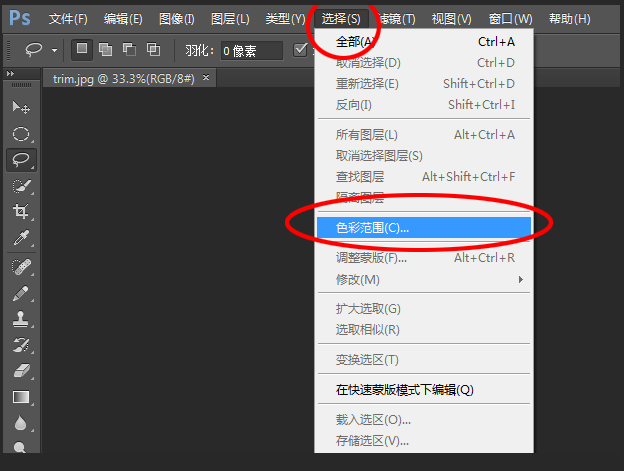
Task: Open the 类型(Y) menu
Action: (x=285, y=19)
